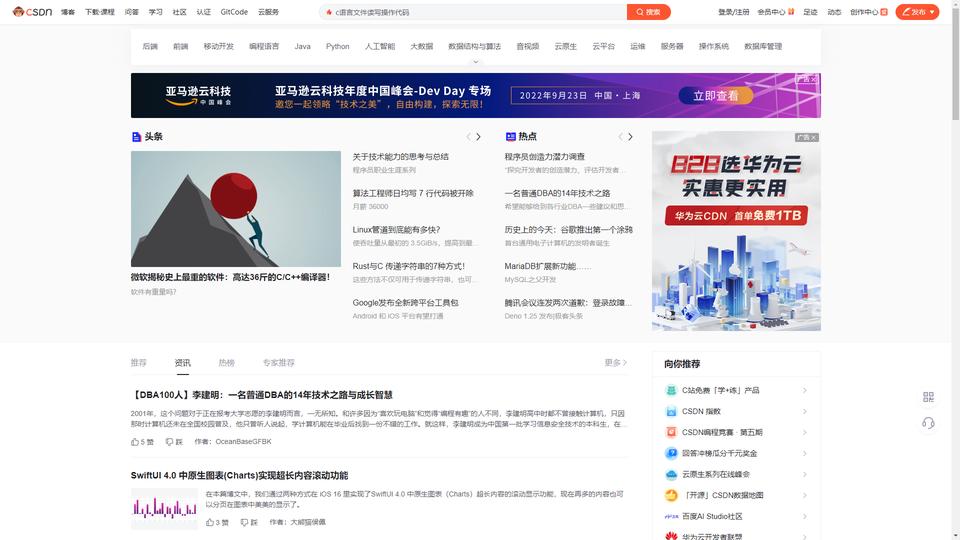Go to previous 热点 page arrow
Image resolution: width=960 pixels, height=540 pixels.
[x=620, y=137]
